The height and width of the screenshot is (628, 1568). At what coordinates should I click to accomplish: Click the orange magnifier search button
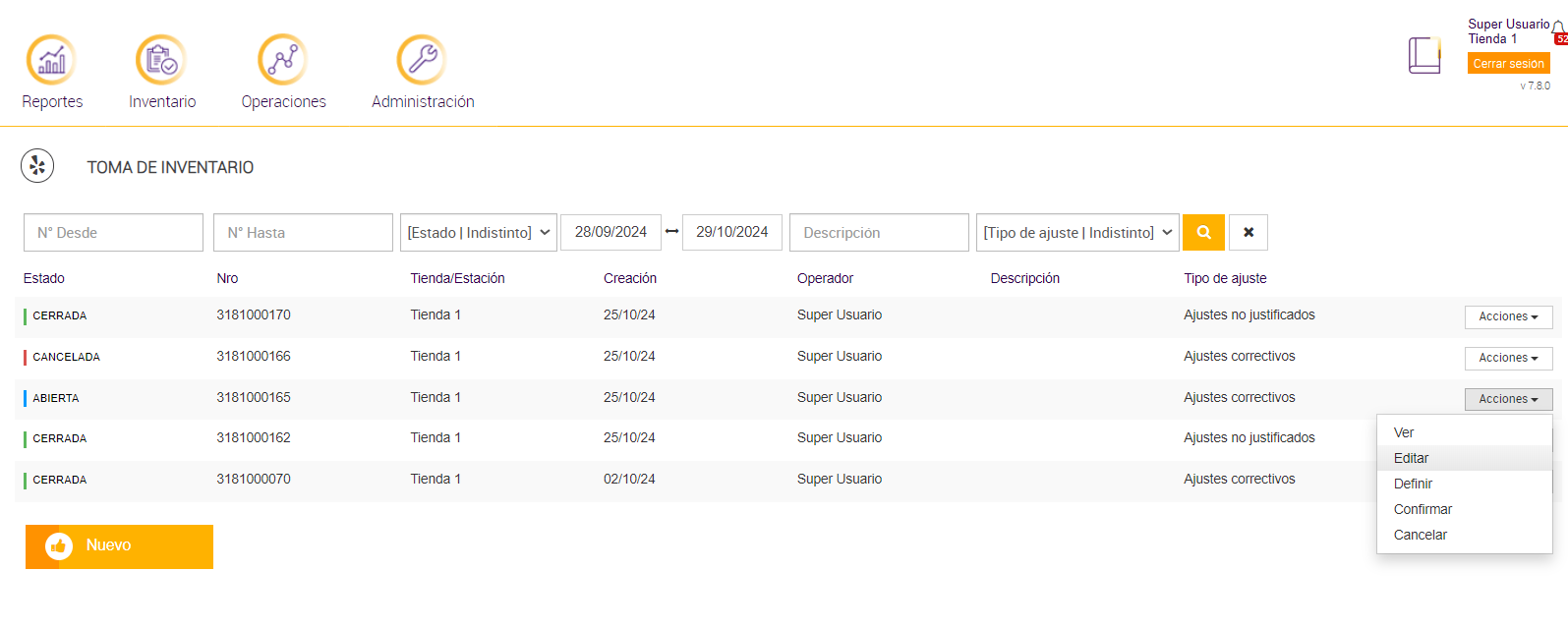(x=1203, y=233)
